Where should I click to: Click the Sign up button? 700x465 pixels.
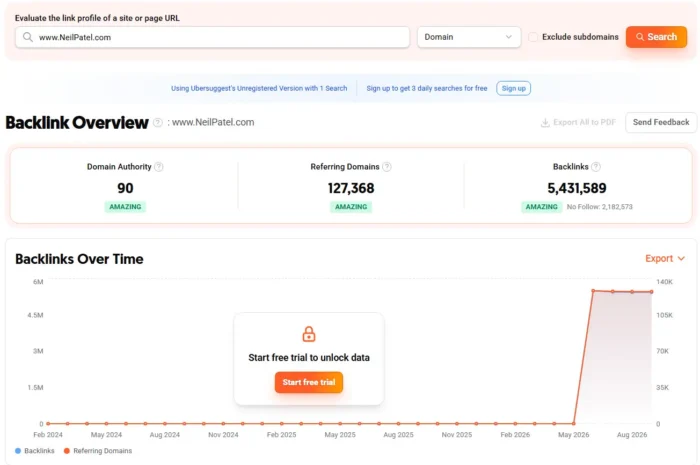(513, 88)
